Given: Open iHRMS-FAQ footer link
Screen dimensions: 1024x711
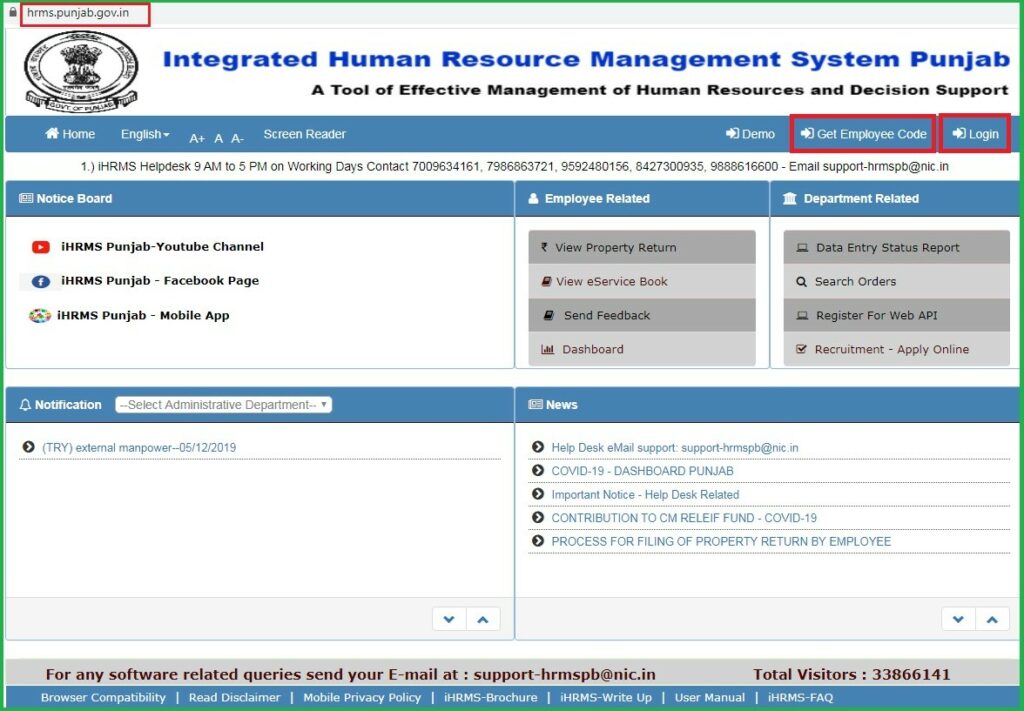Looking at the screenshot, I should [800, 697].
